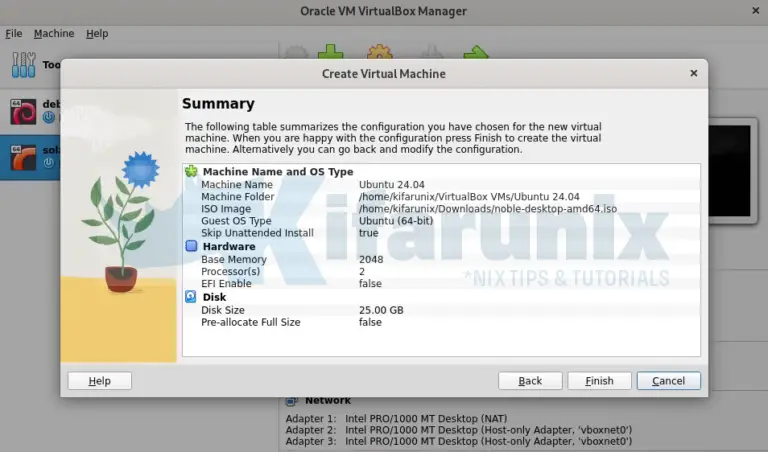Select the Disk section header
The width and height of the screenshot is (768, 452).
click(214, 297)
